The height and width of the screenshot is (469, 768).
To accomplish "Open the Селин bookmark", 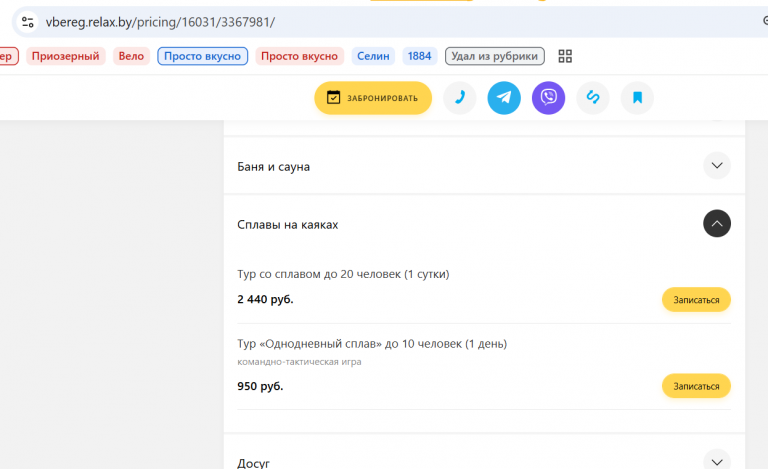I will coord(373,56).
